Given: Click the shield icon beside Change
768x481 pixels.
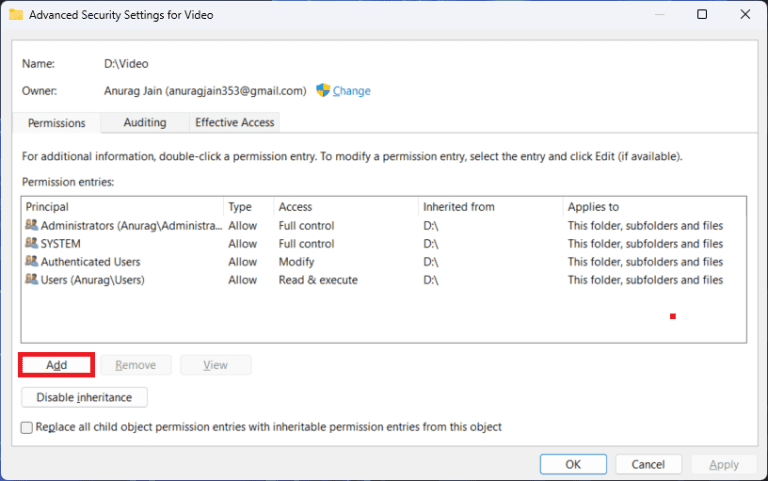Looking at the screenshot, I should click(x=323, y=90).
